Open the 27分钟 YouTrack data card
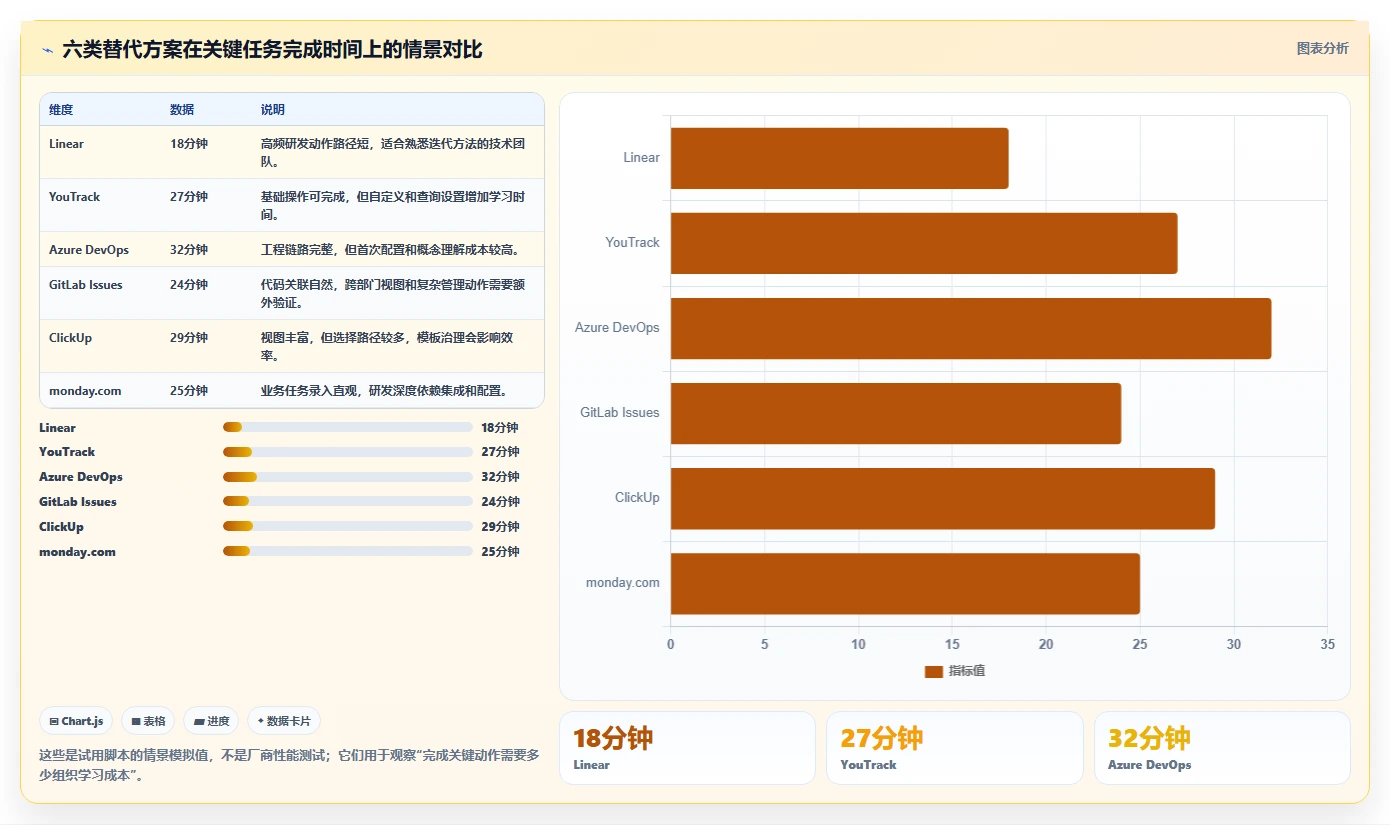1390x825 pixels. [x=955, y=748]
